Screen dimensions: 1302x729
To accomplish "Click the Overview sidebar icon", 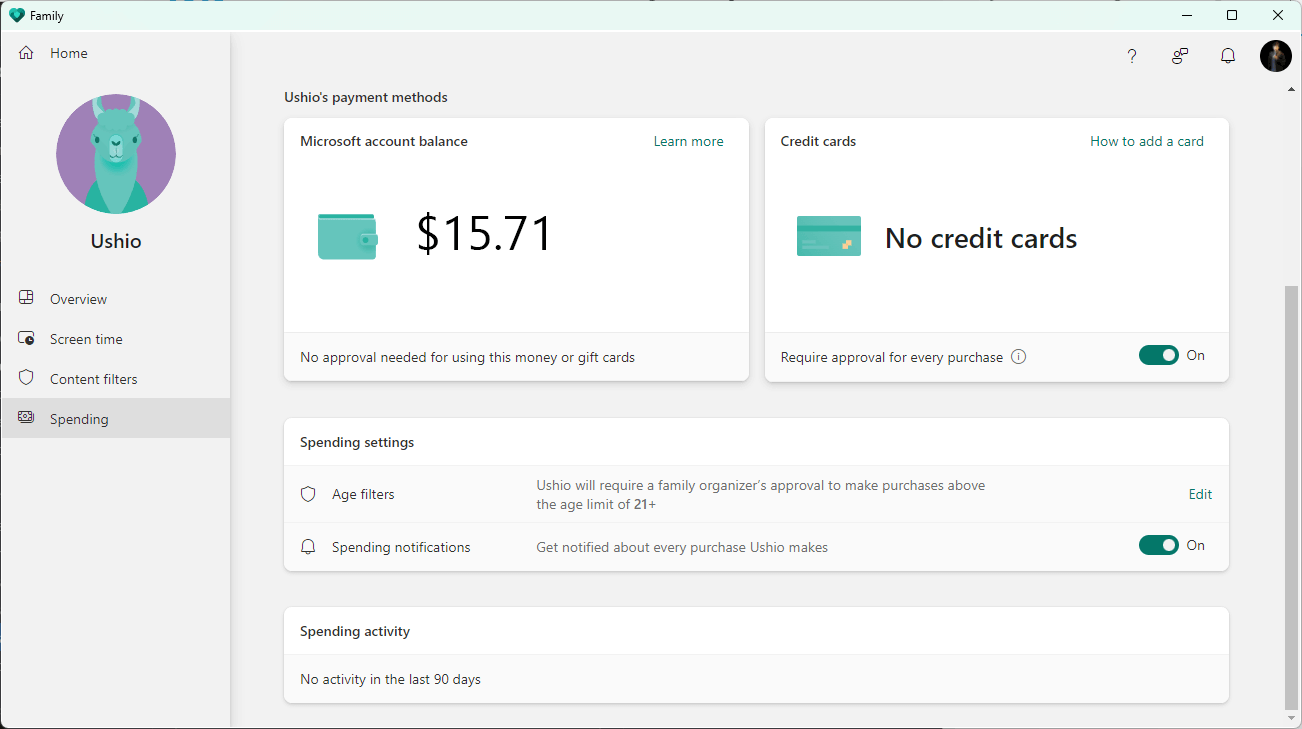I will (x=26, y=298).
